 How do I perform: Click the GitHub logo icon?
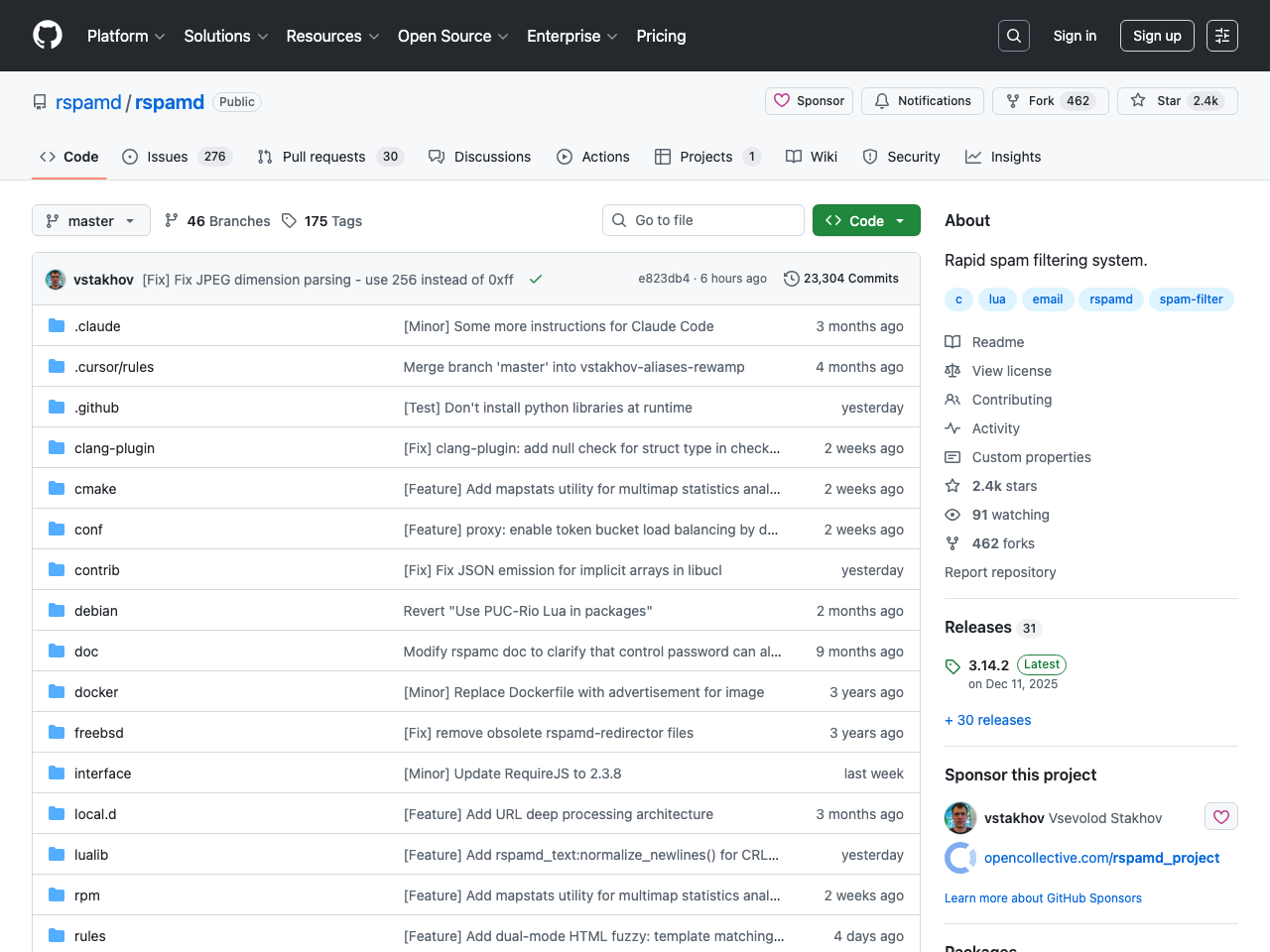tap(48, 36)
